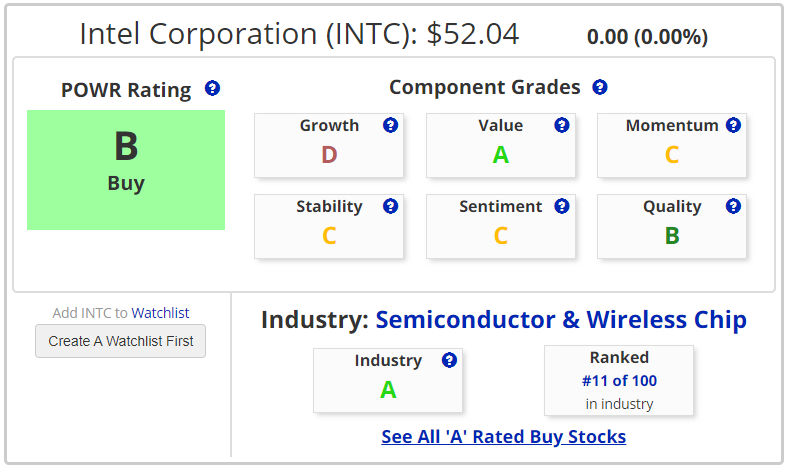Select the Value A grade card
The width and height of the screenshot is (785, 467).
click(501, 145)
